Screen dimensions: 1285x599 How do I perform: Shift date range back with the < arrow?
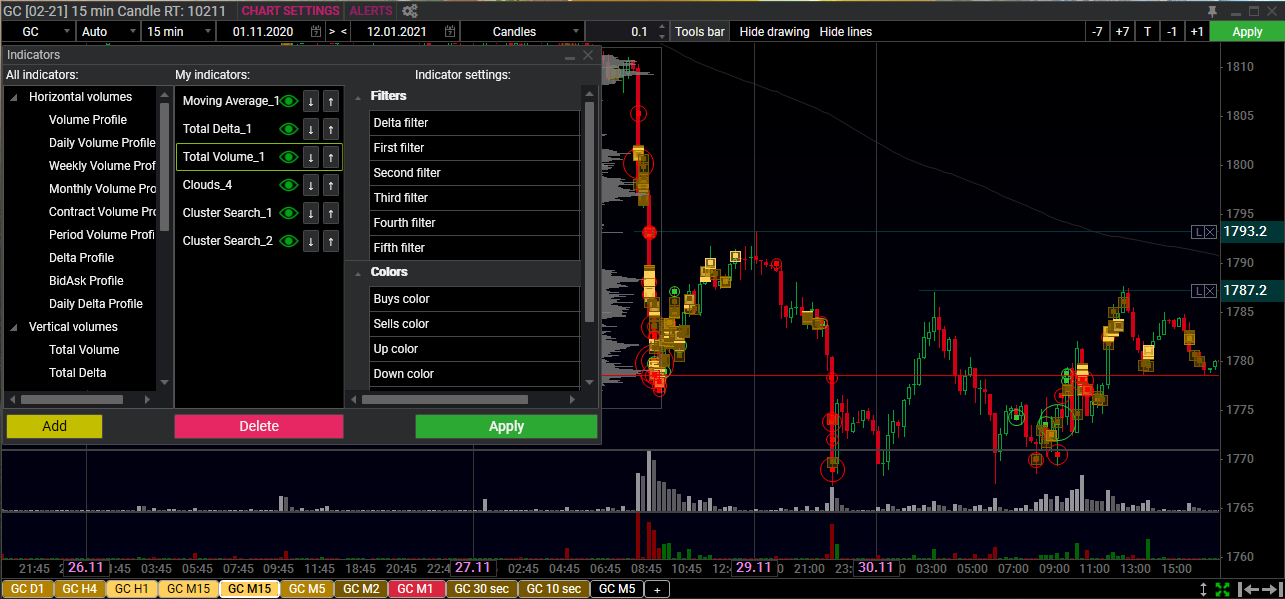[x=344, y=31]
